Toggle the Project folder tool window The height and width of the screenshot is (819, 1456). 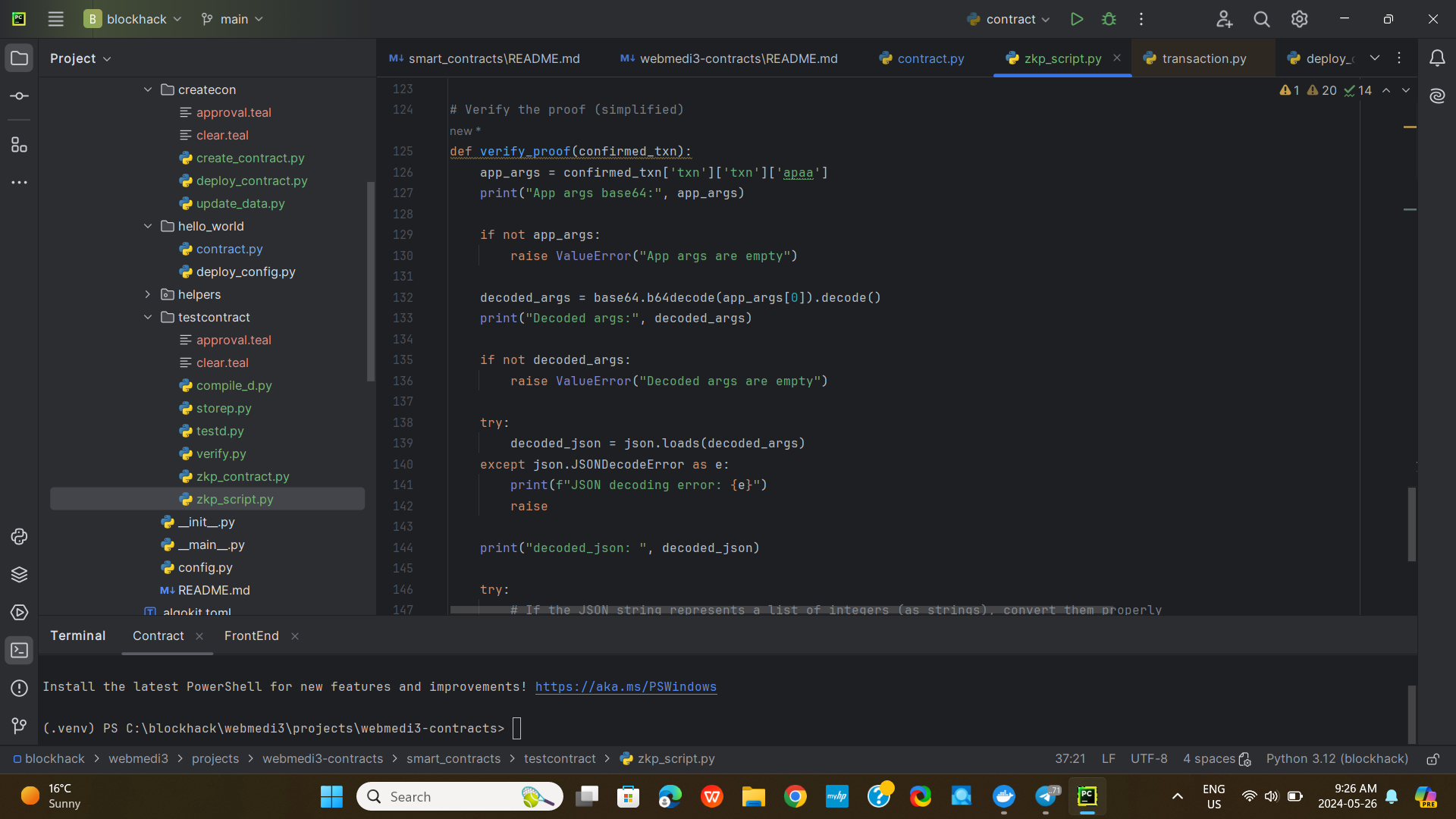click(x=20, y=58)
